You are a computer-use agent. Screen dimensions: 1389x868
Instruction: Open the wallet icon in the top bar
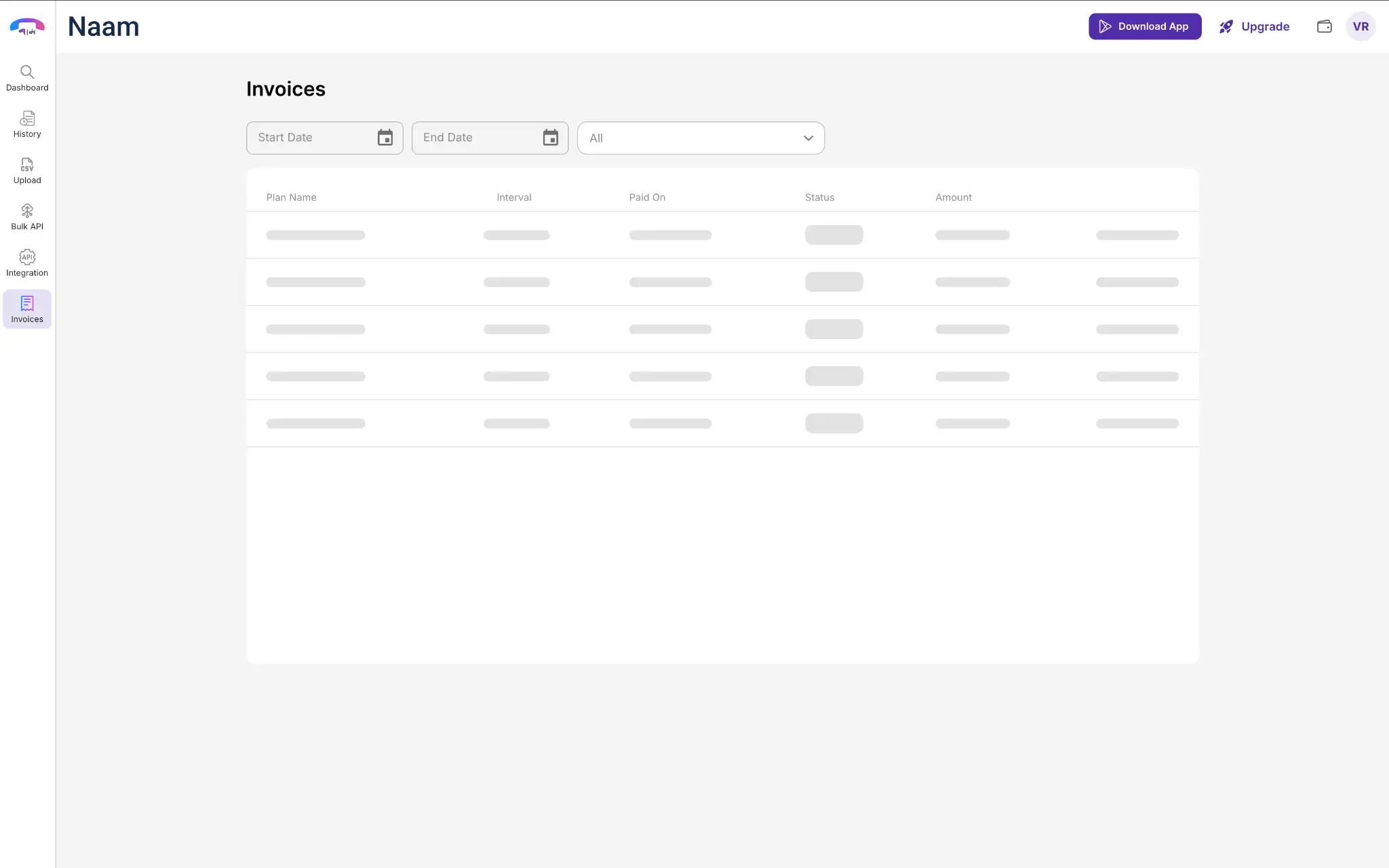(x=1323, y=26)
